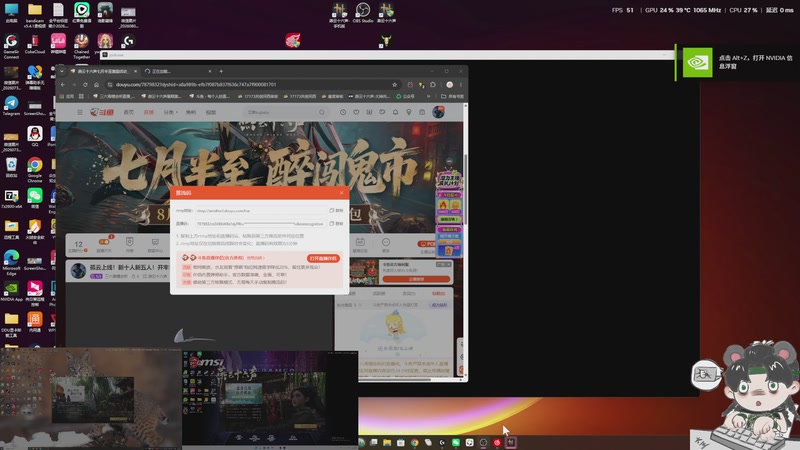Expand the bookmarks bar overflow chevron
Viewport: 800px width, 450px height.
pyautogui.click(x=428, y=96)
